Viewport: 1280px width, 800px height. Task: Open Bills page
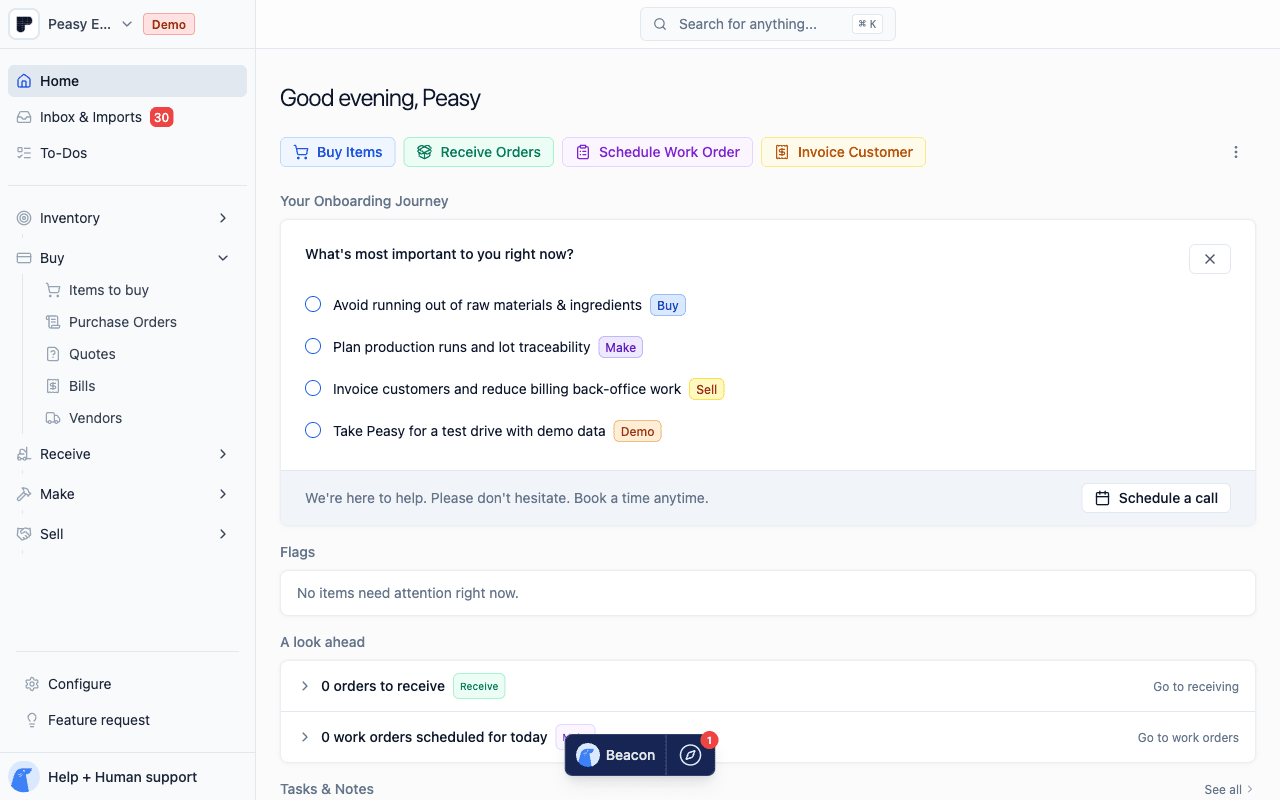pyautogui.click(x=82, y=386)
